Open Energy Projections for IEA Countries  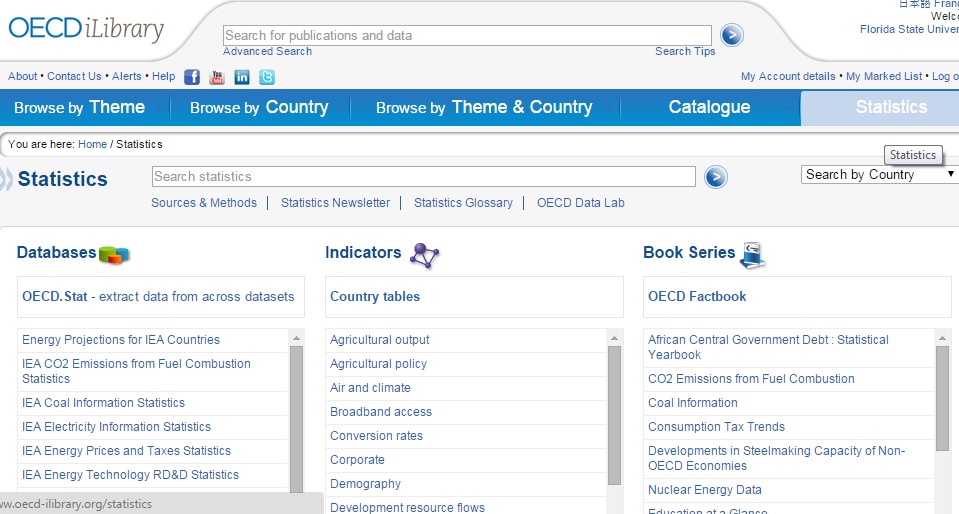(120, 340)
